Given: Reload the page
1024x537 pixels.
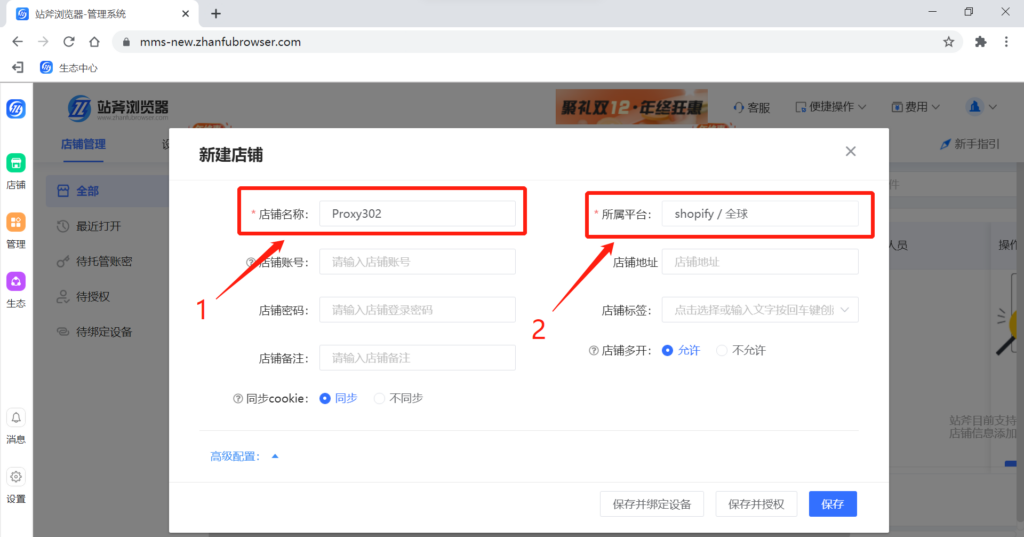Looking at the screenshot, I should point(69,42).
